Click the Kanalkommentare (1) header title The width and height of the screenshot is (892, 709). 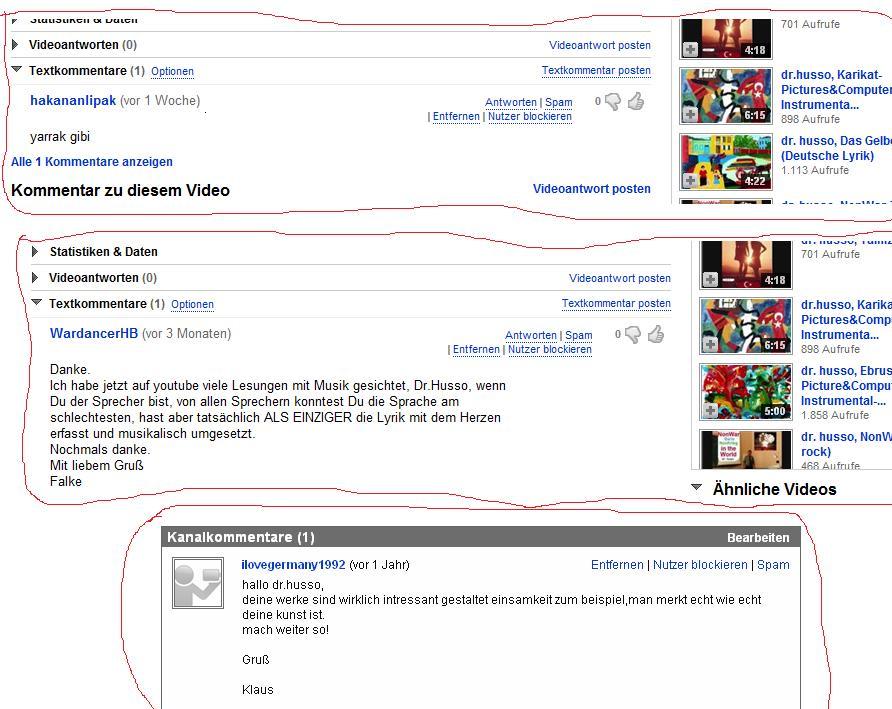point(241,537)
